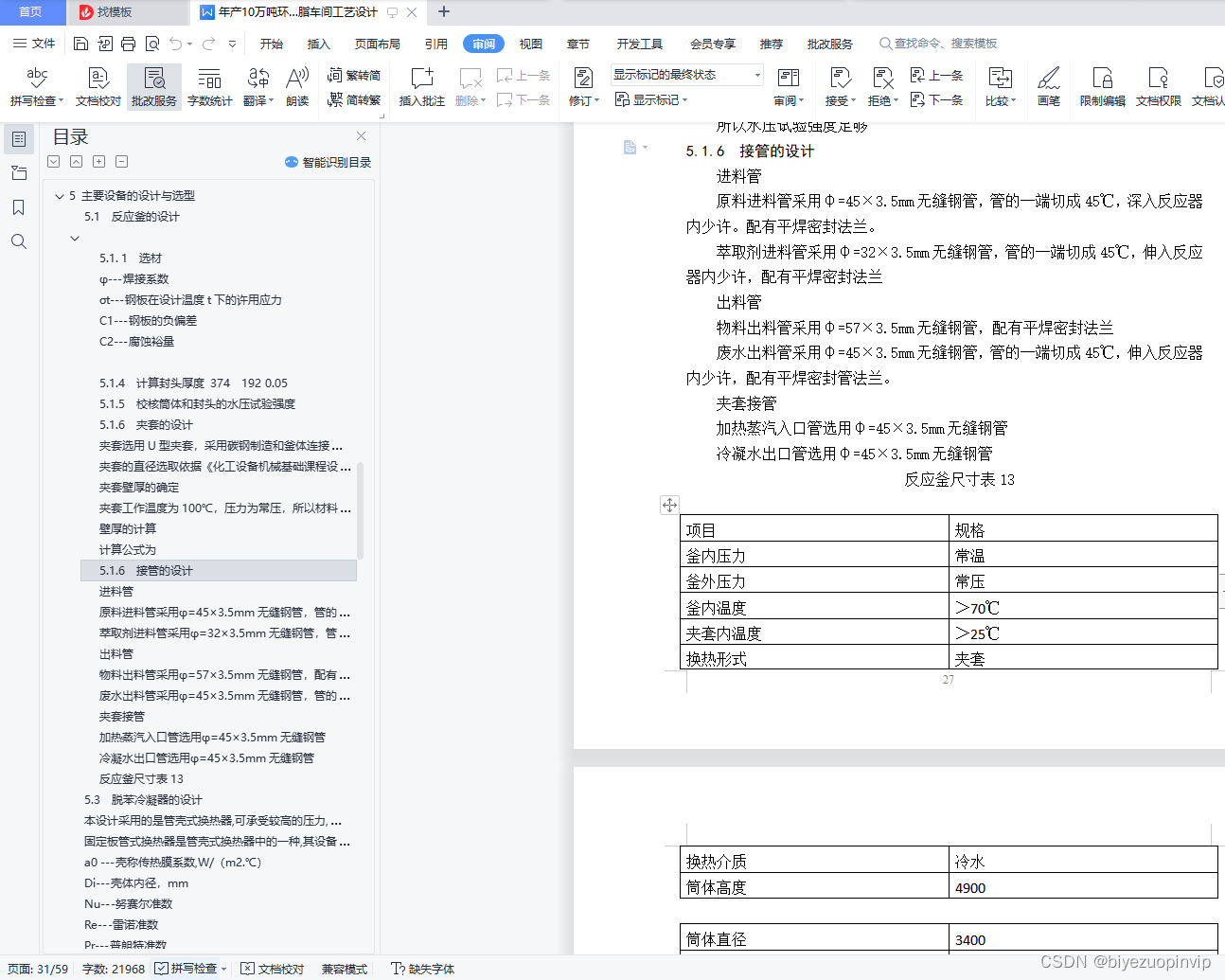Click the Save icon in quick access toolbar

tap(80, 44)
